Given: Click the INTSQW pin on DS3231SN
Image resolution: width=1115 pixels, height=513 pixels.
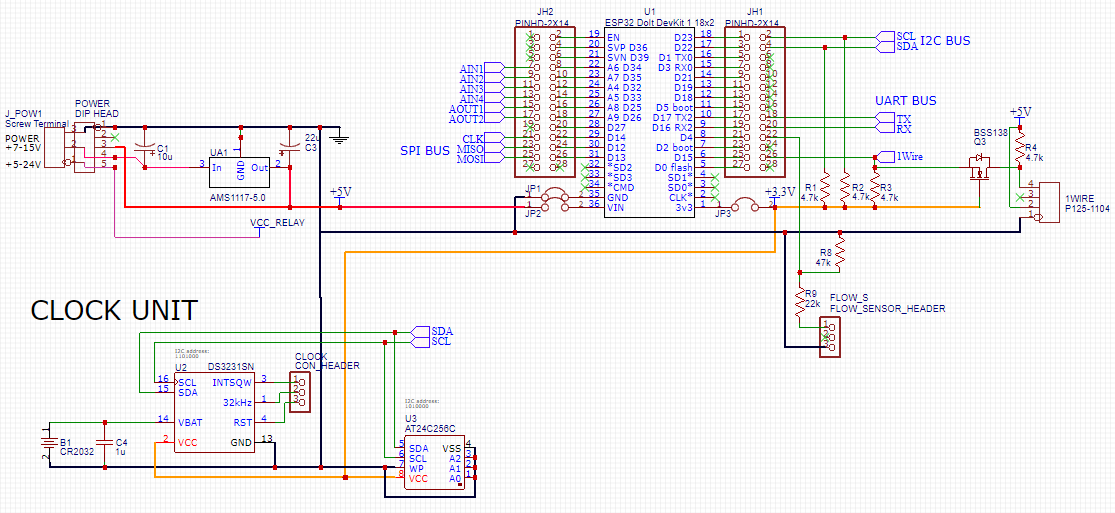Looking at the screenshot, I should (232, 383).
